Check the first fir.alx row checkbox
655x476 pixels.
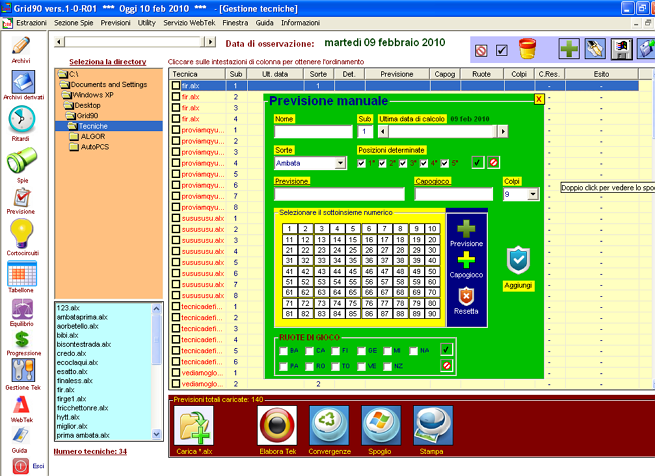click(x=176, y=85)
